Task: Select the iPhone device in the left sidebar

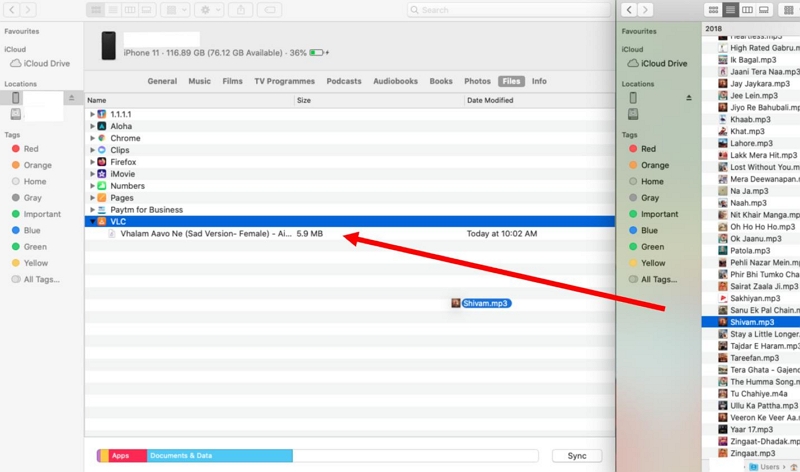Action: (x=16, y=98)
